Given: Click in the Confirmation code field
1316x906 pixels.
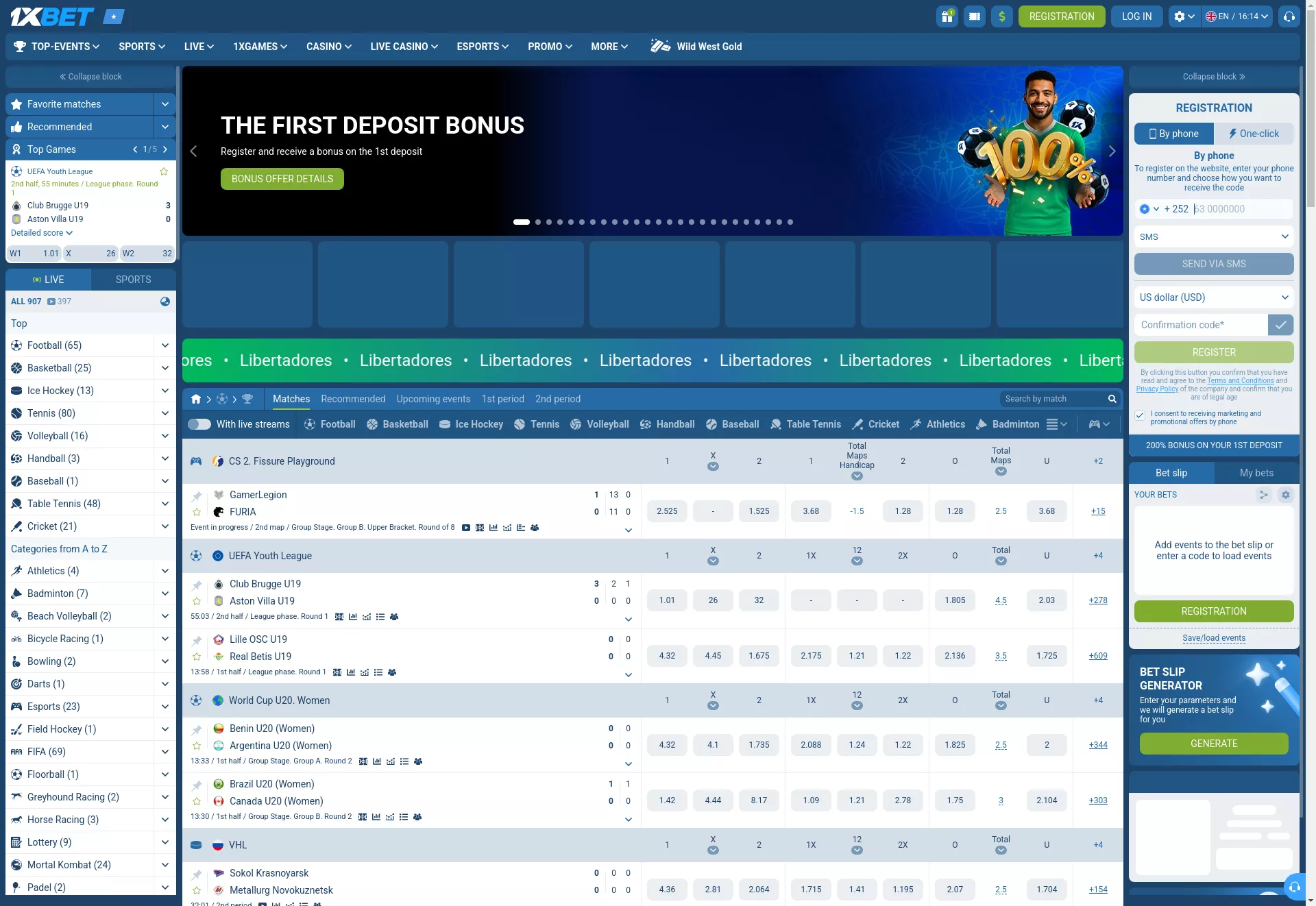Looking at the screenshot, I should [1201, 325].
